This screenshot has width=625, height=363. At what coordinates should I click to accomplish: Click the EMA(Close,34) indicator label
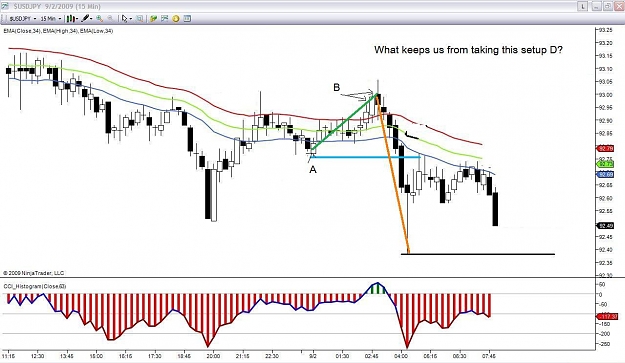tap(22, 31)
